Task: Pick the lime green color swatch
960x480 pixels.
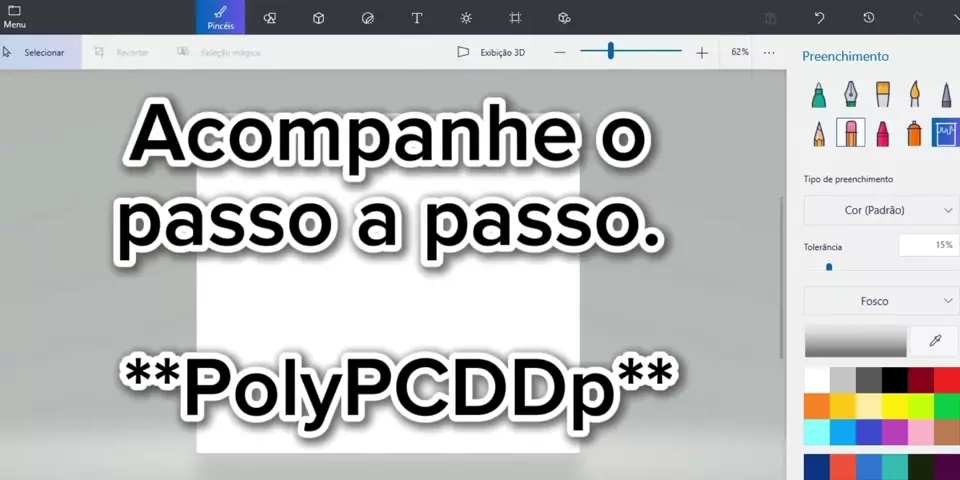Action: tap(921, 406)
